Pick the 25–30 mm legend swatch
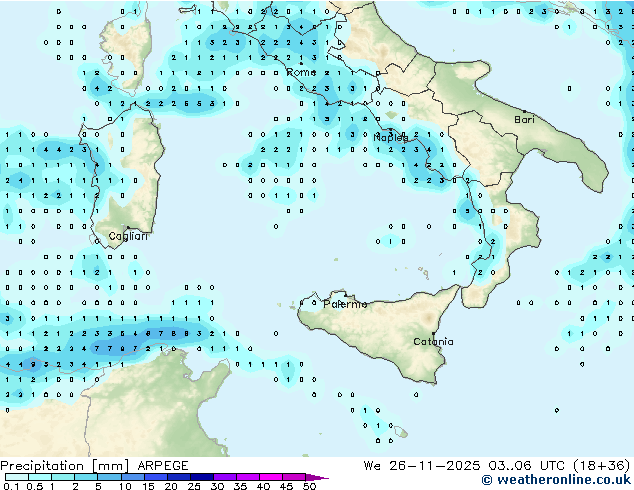634x490 pixels. pyautogui.click(x=201, y=477)
